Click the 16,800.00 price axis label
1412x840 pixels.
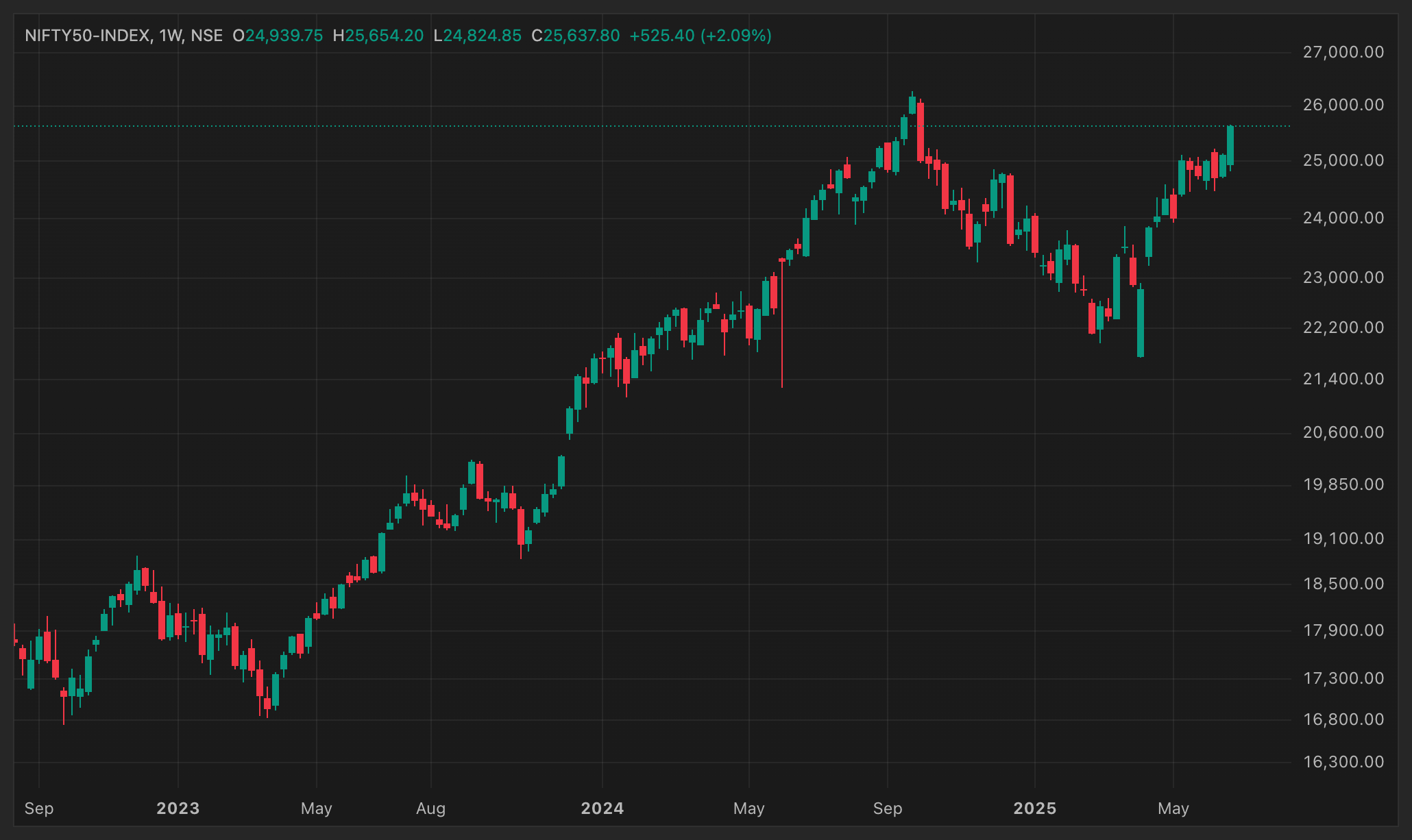tap(1343, 719)
